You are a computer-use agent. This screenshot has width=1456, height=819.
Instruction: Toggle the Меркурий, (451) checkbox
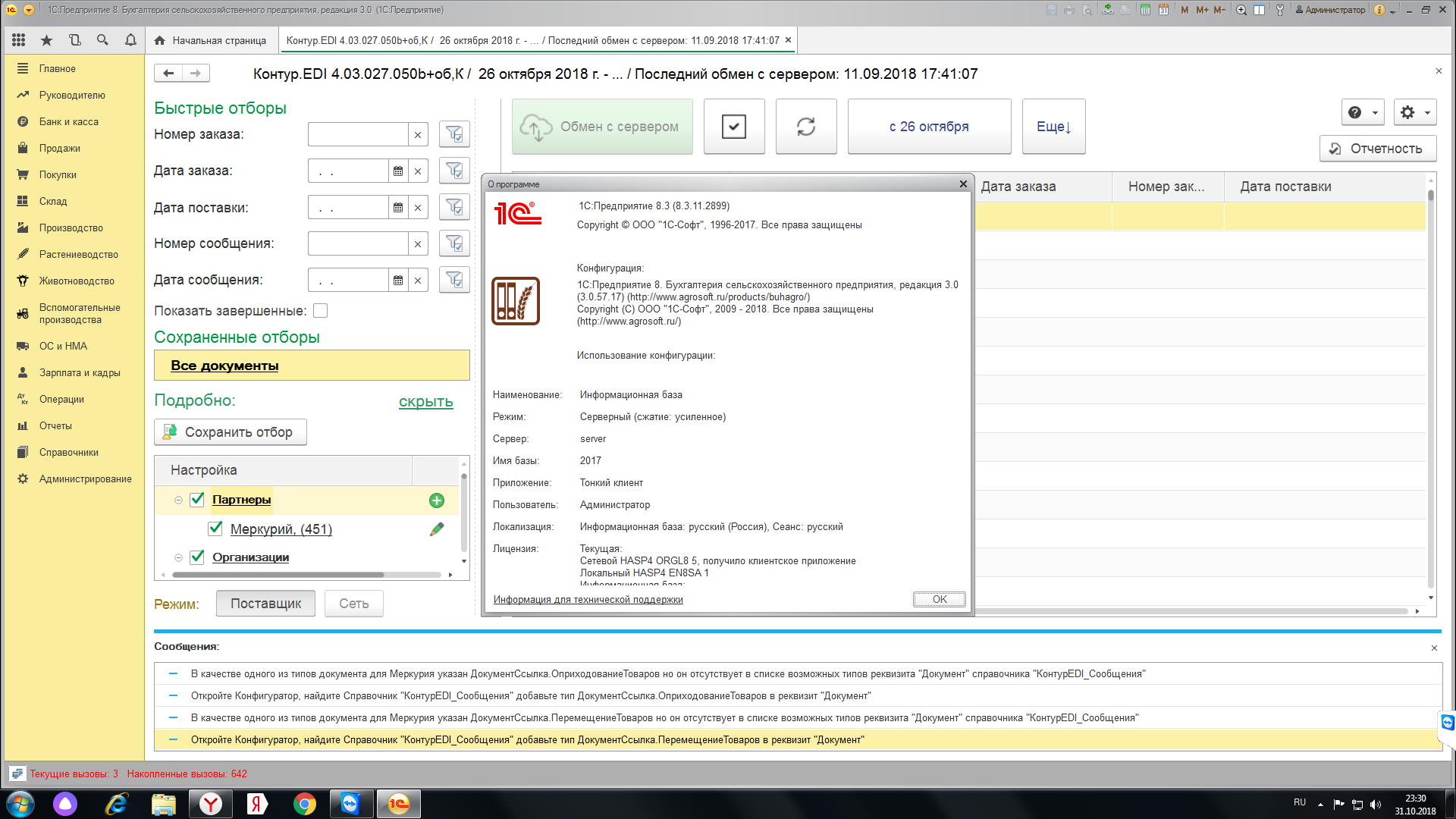coord(215,529)
